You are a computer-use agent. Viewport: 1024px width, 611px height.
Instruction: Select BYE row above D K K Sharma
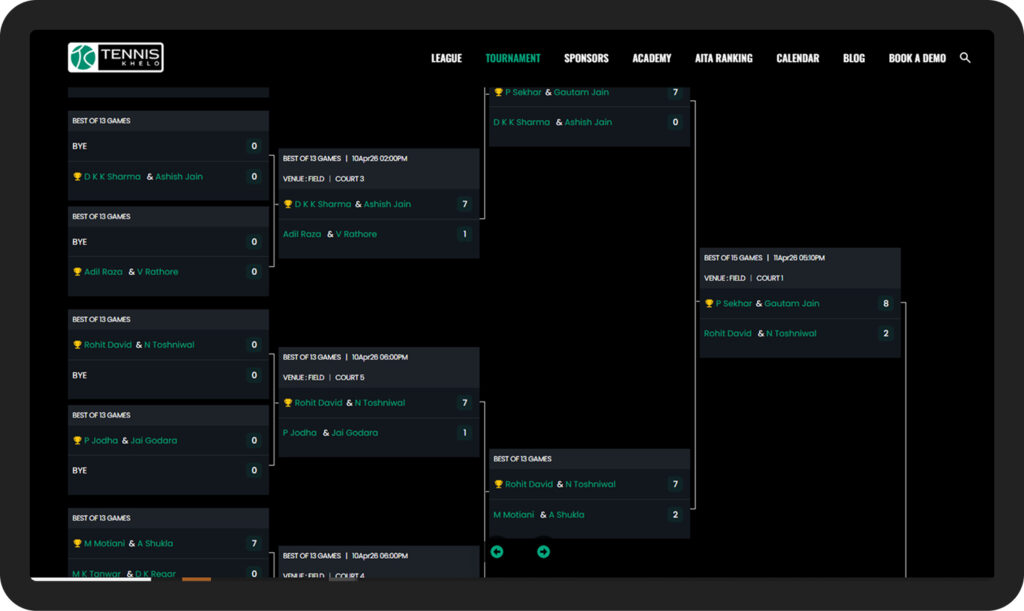tap(168, 146)
